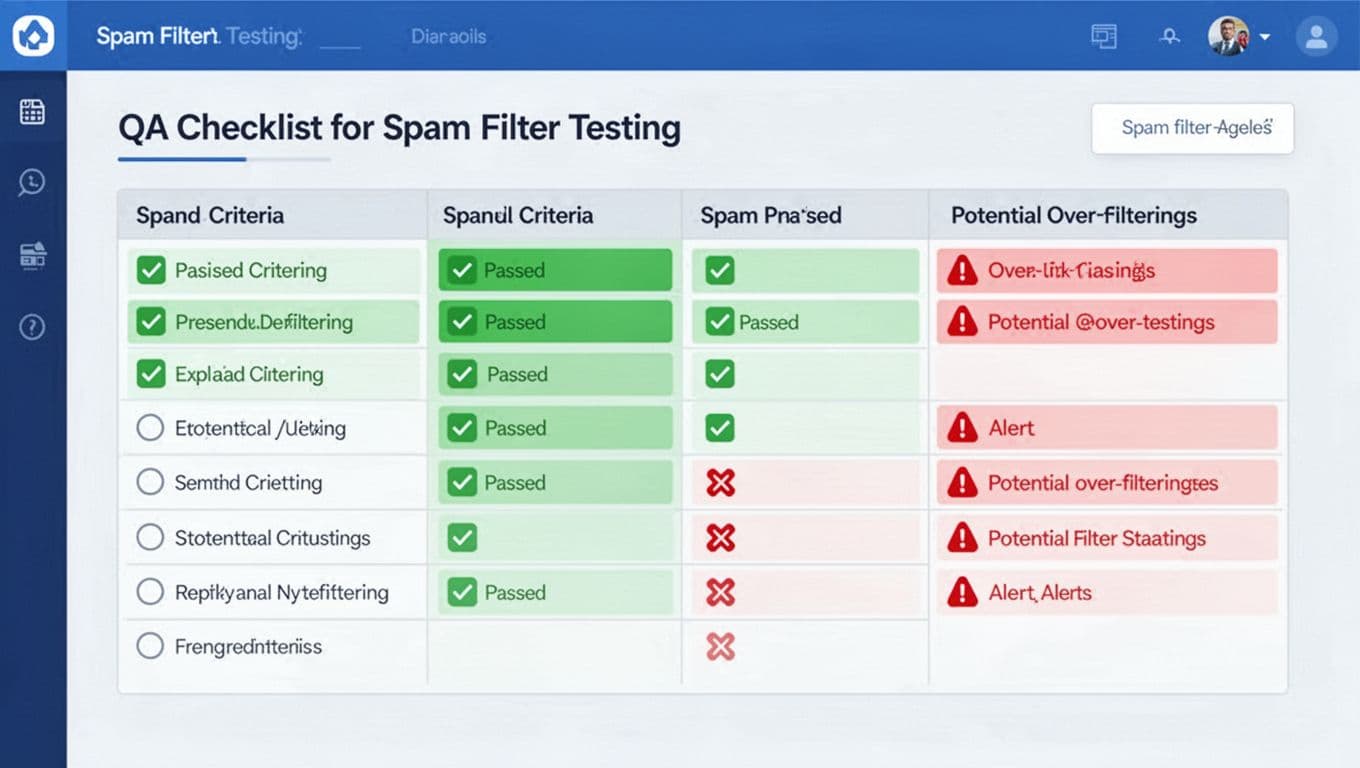Image resolution: width=1360 pixels, height=768 pixels.
Task: Select the person search icon in header
Action: coord(1169,35)
